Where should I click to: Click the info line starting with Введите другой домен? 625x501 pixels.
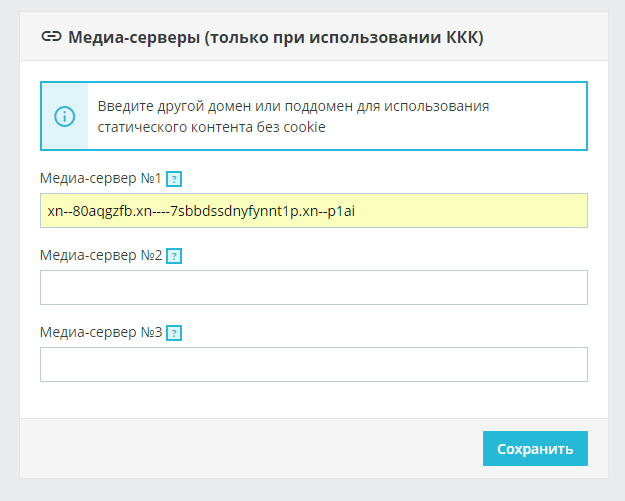(x=293, y=106)
